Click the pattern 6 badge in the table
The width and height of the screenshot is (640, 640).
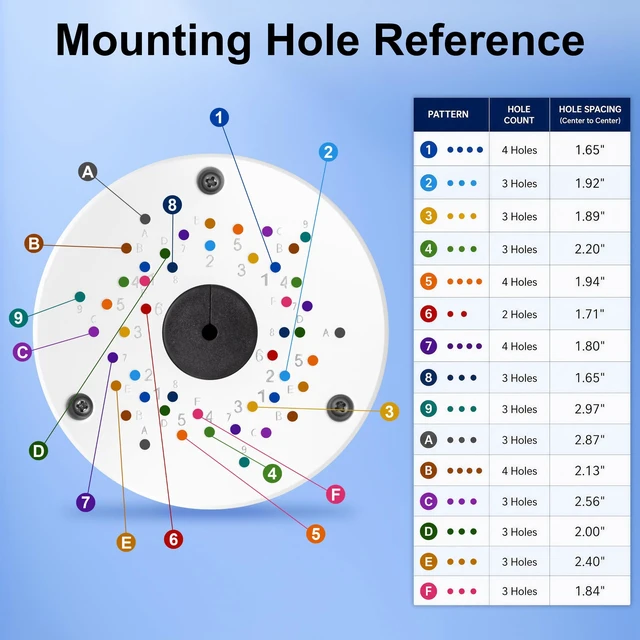(429, 314)
